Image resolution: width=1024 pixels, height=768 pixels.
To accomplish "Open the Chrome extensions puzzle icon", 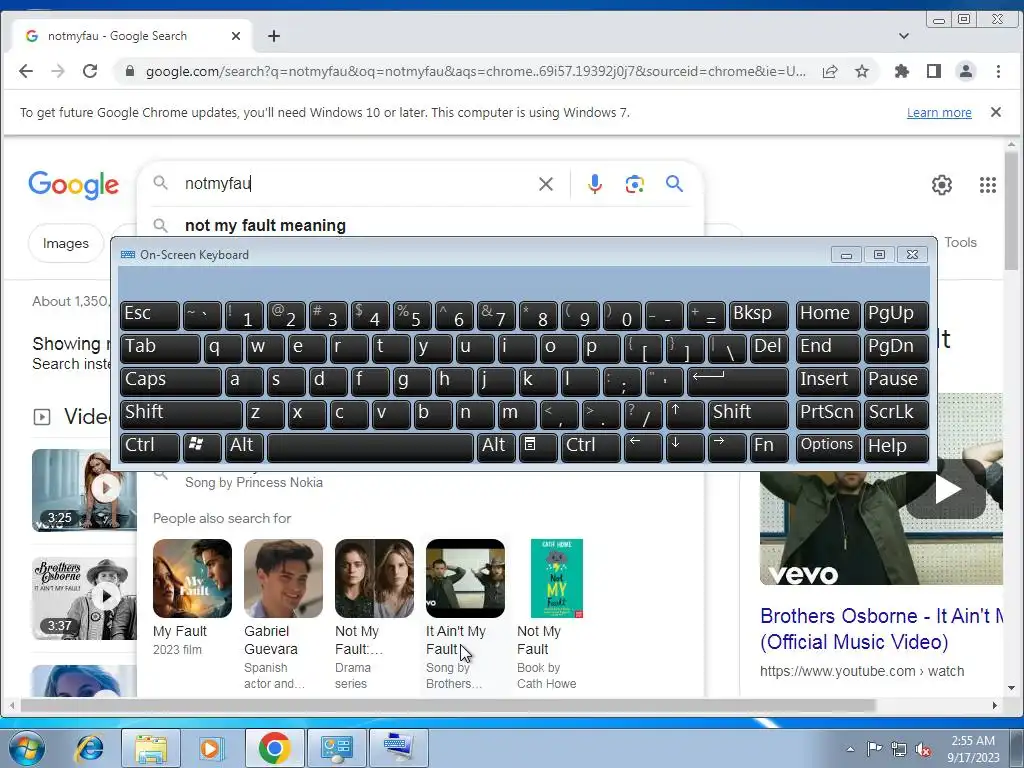I will tap(902, 71).
